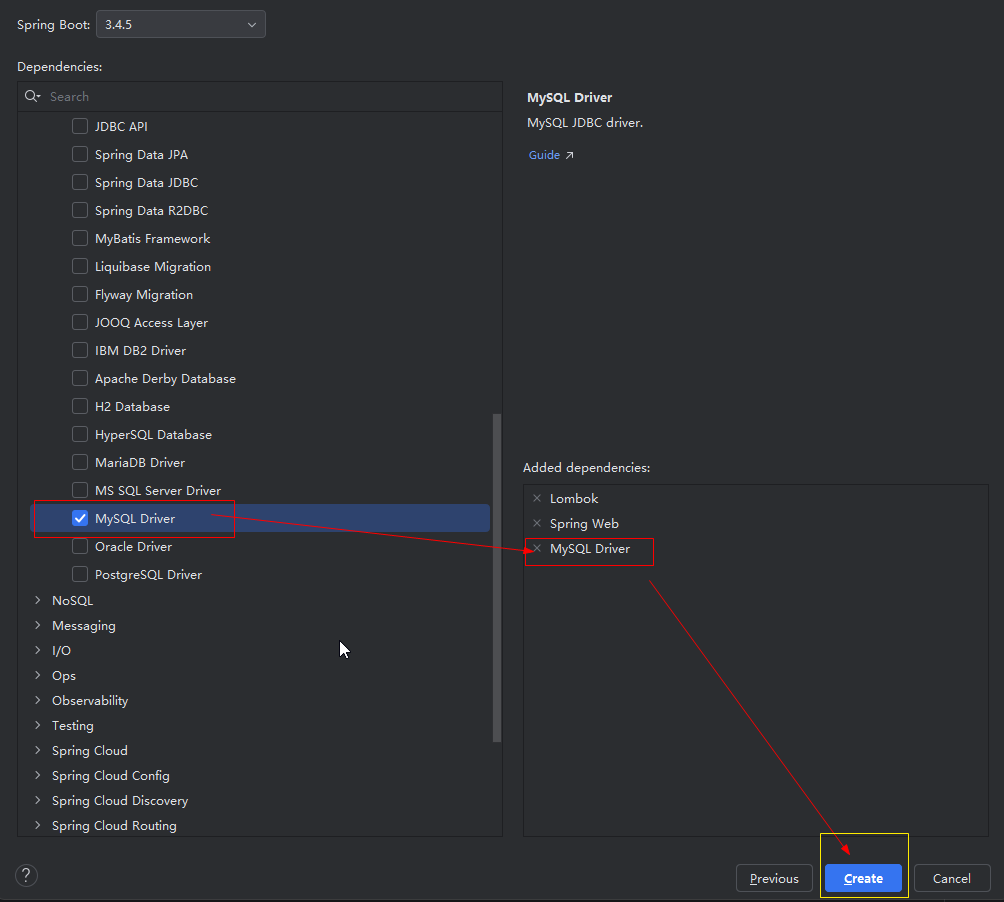The image size is (1004, 902).
Task: Check the PostgreSQL Driver dependency
Action: pos(80,574)
